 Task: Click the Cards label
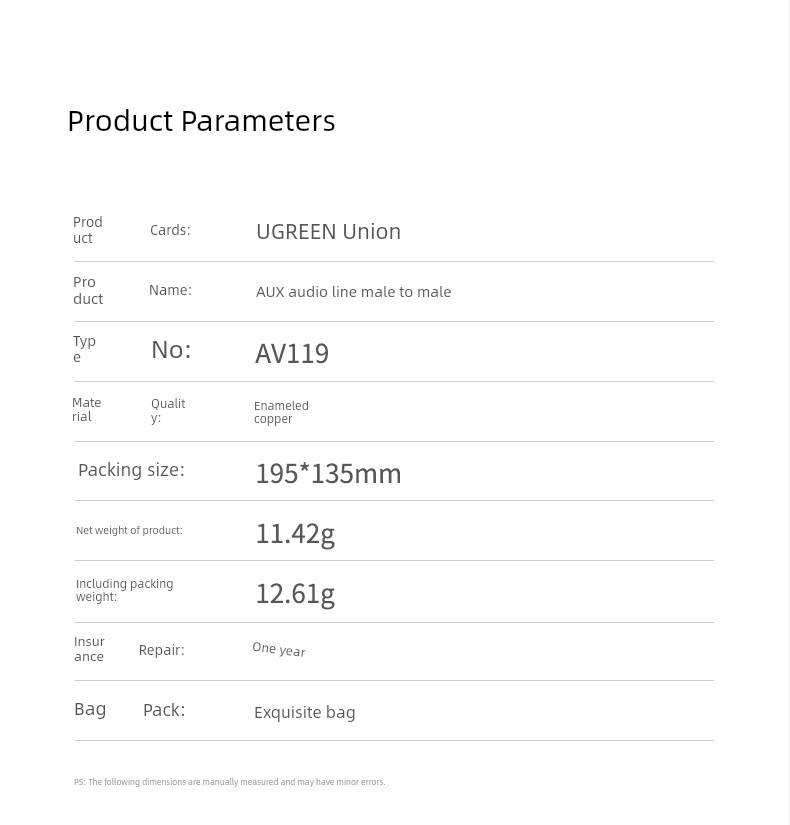pos(170,230)
